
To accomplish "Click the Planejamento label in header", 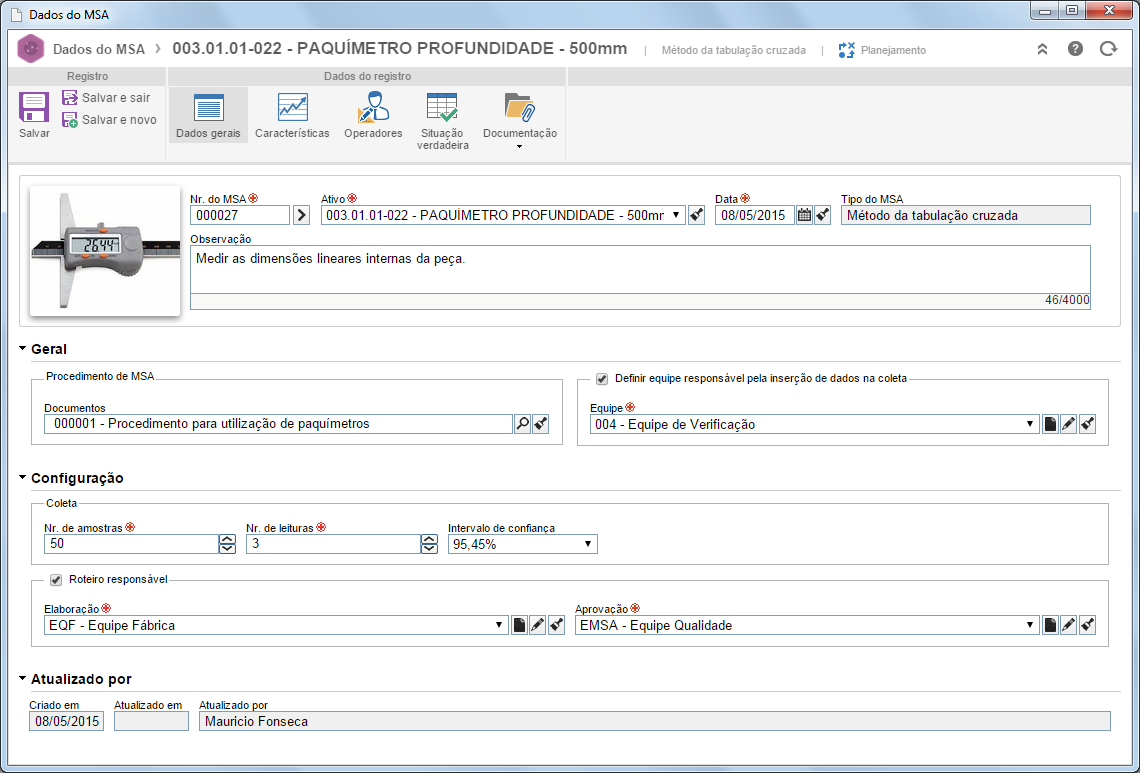I will (894, 50).
